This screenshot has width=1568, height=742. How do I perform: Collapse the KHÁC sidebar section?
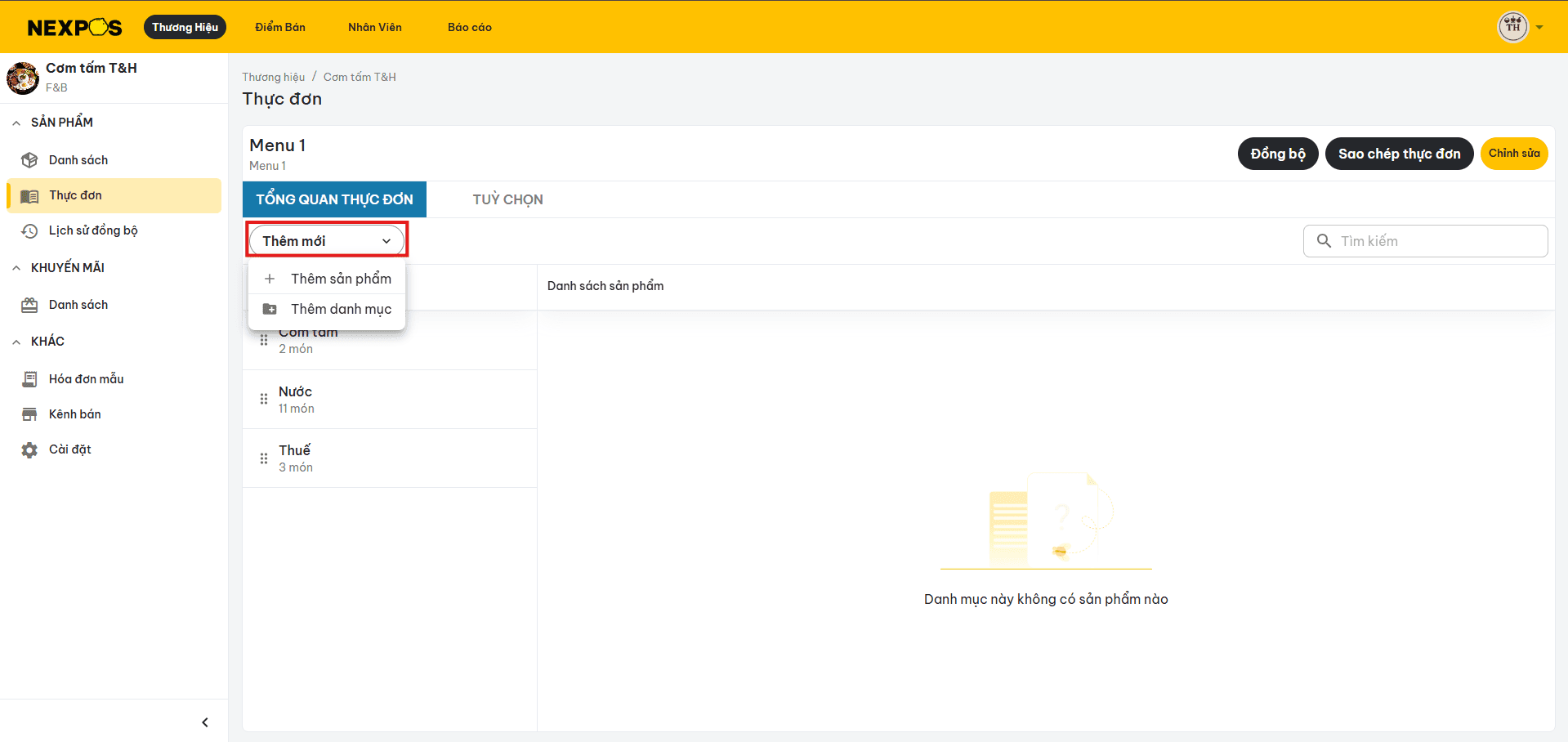(16, 342)
